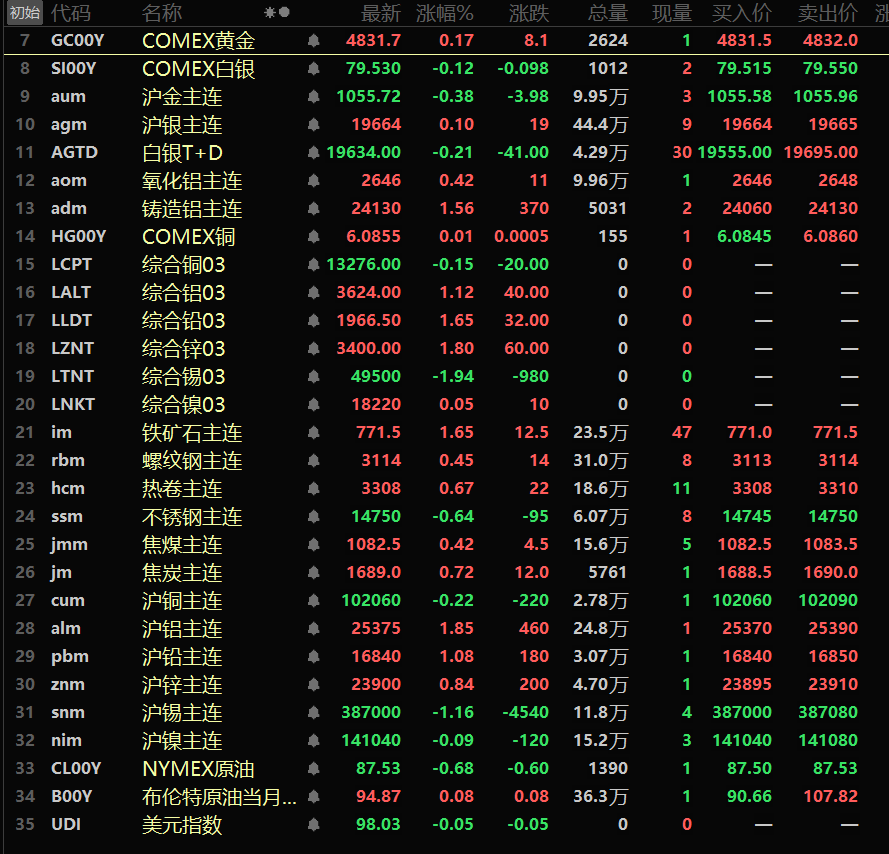Toggle the alert bell on 综合铜03
Image resolution: width=889 pixels, height=854 pixels.
(314, 265)
